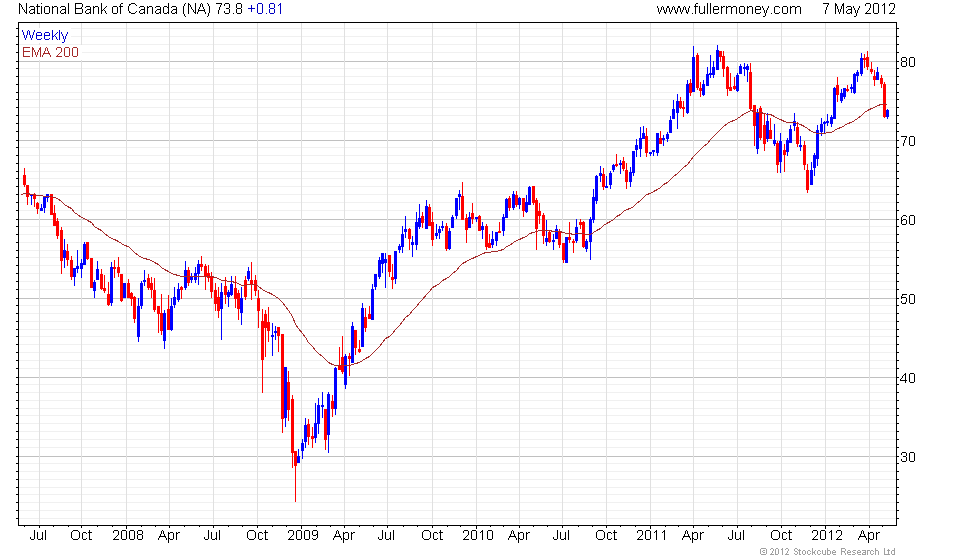Click the 2009 year label on the time axis
980x560 pixels.
pos(303,536)
